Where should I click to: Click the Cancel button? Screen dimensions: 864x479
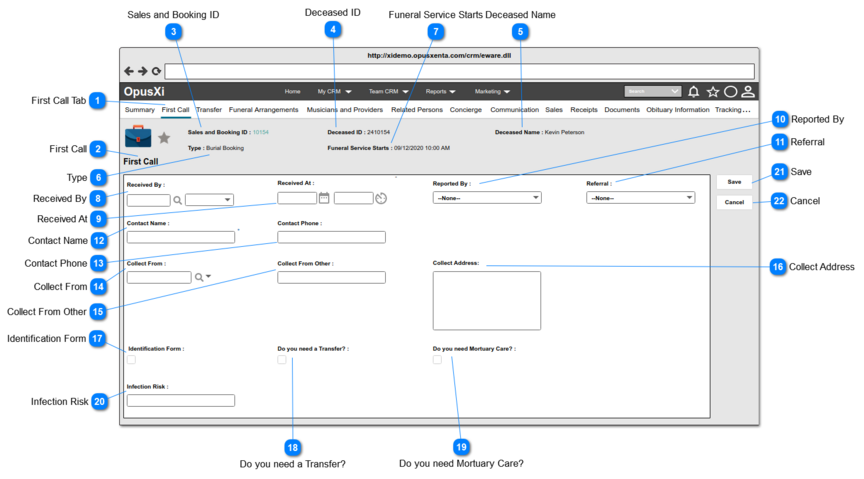click(x=734, y=202)
